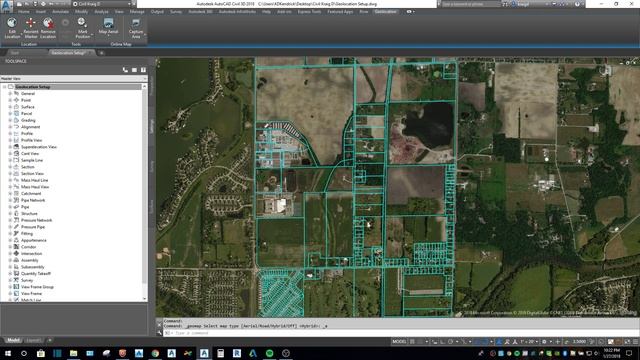Select Mass Haul Line tree item
The width and height of the screenshot is (640, 360).
[x=34, y=180]
